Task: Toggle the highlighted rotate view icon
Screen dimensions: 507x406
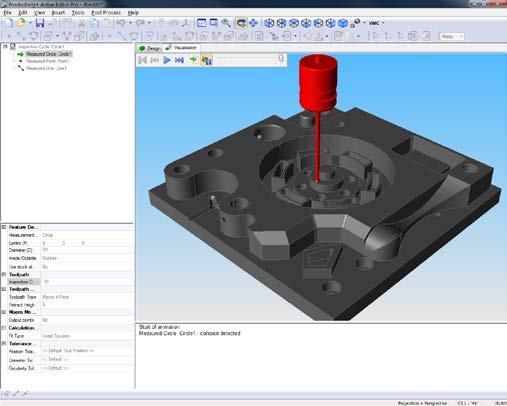Action: tap(241, 23)
